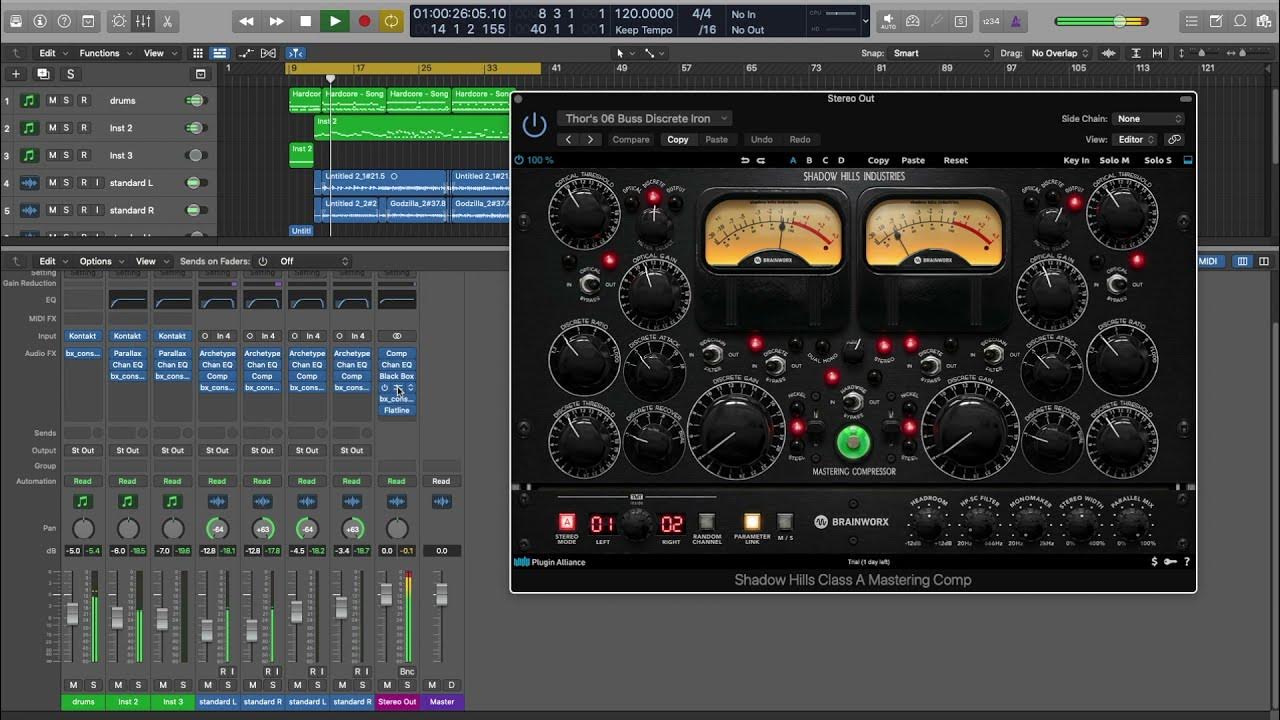Viewport: 1280px width, 720px height.
Task: Click the Duplicate Track icon
Action: (43, 74)
